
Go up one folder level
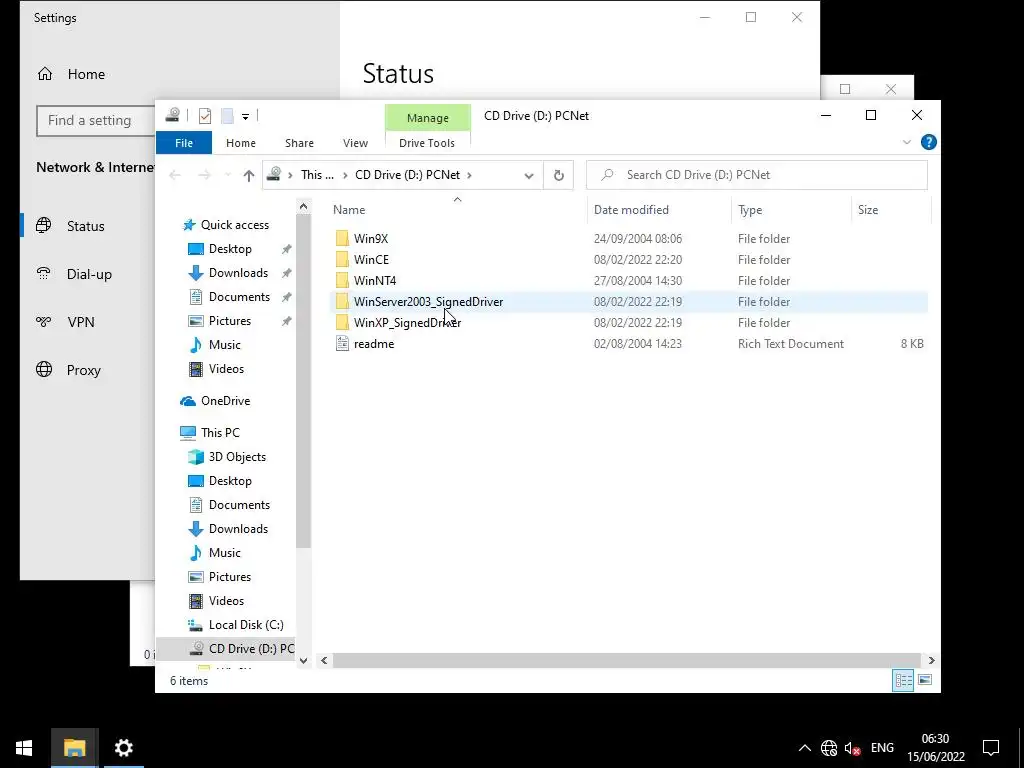click(x=248, y=175)
